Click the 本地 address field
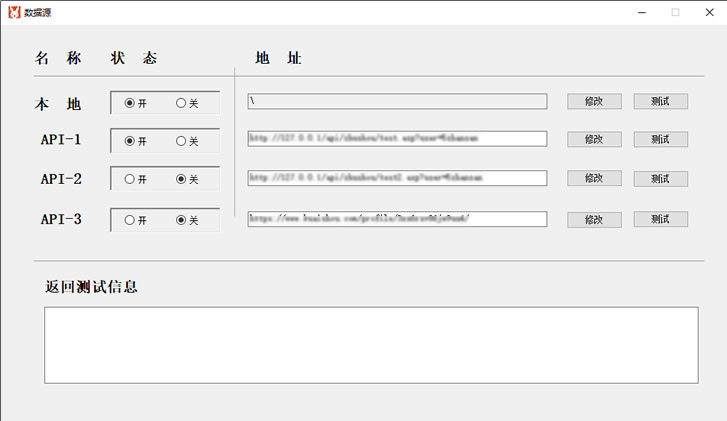The height and width of the screenshot is (421, 727). tap(397, 102)
